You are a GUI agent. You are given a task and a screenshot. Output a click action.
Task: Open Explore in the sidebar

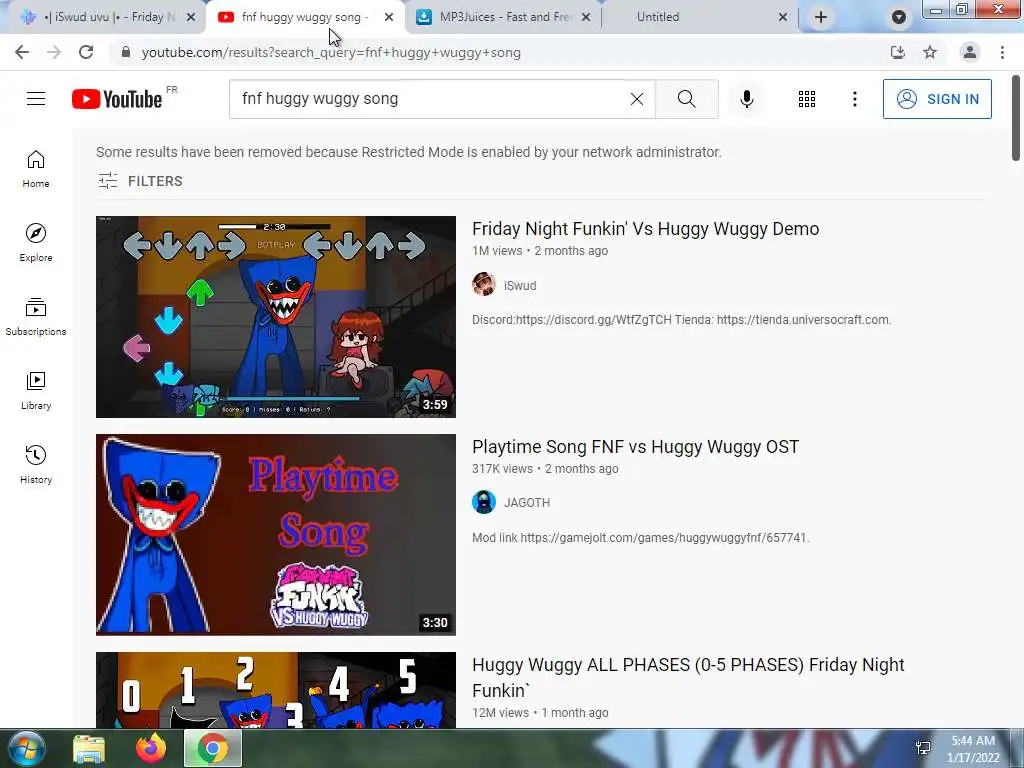[36, 242]
